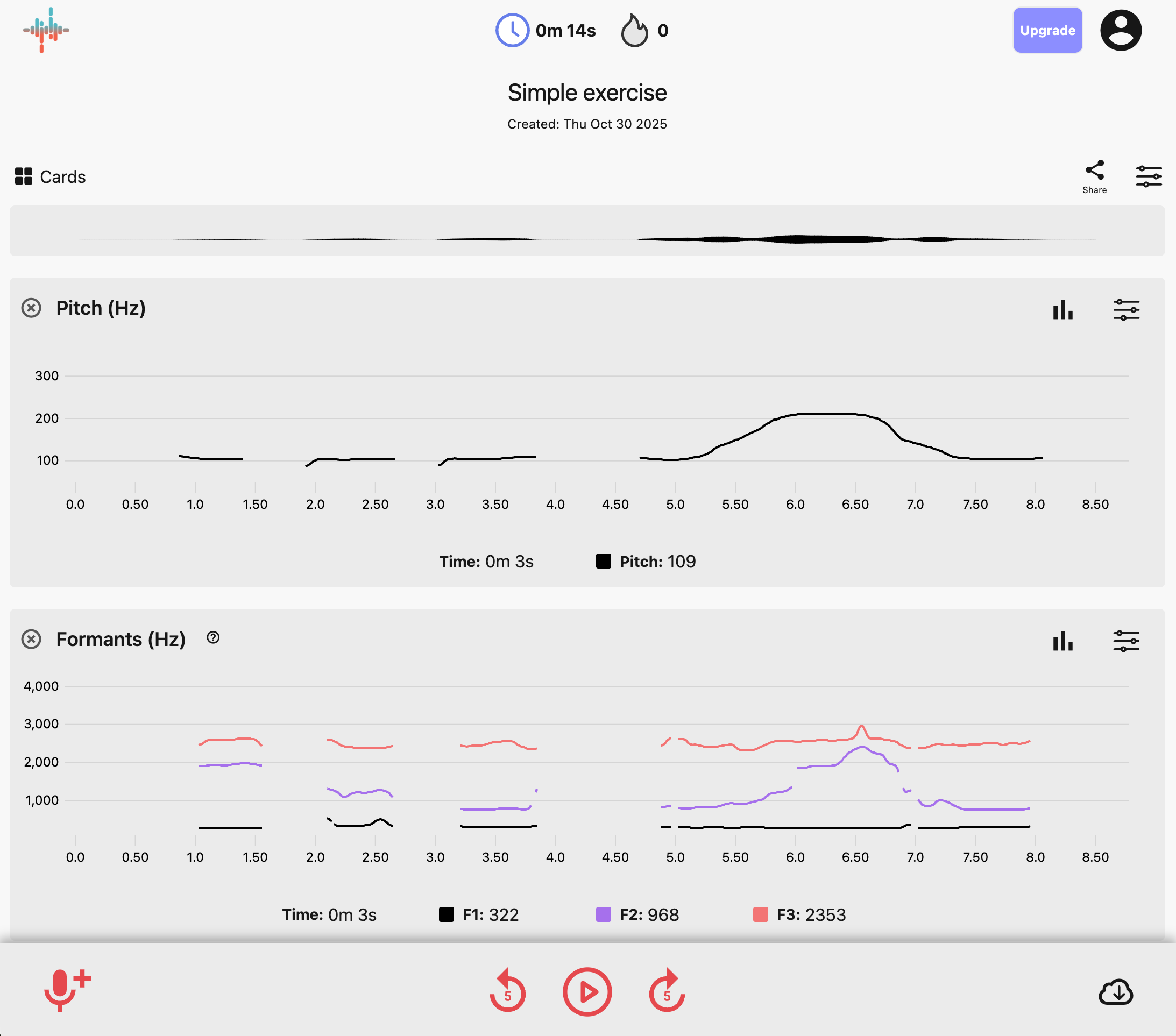
Task: Open Formants panel bar chart statistics
Action: coord(1062,641)
